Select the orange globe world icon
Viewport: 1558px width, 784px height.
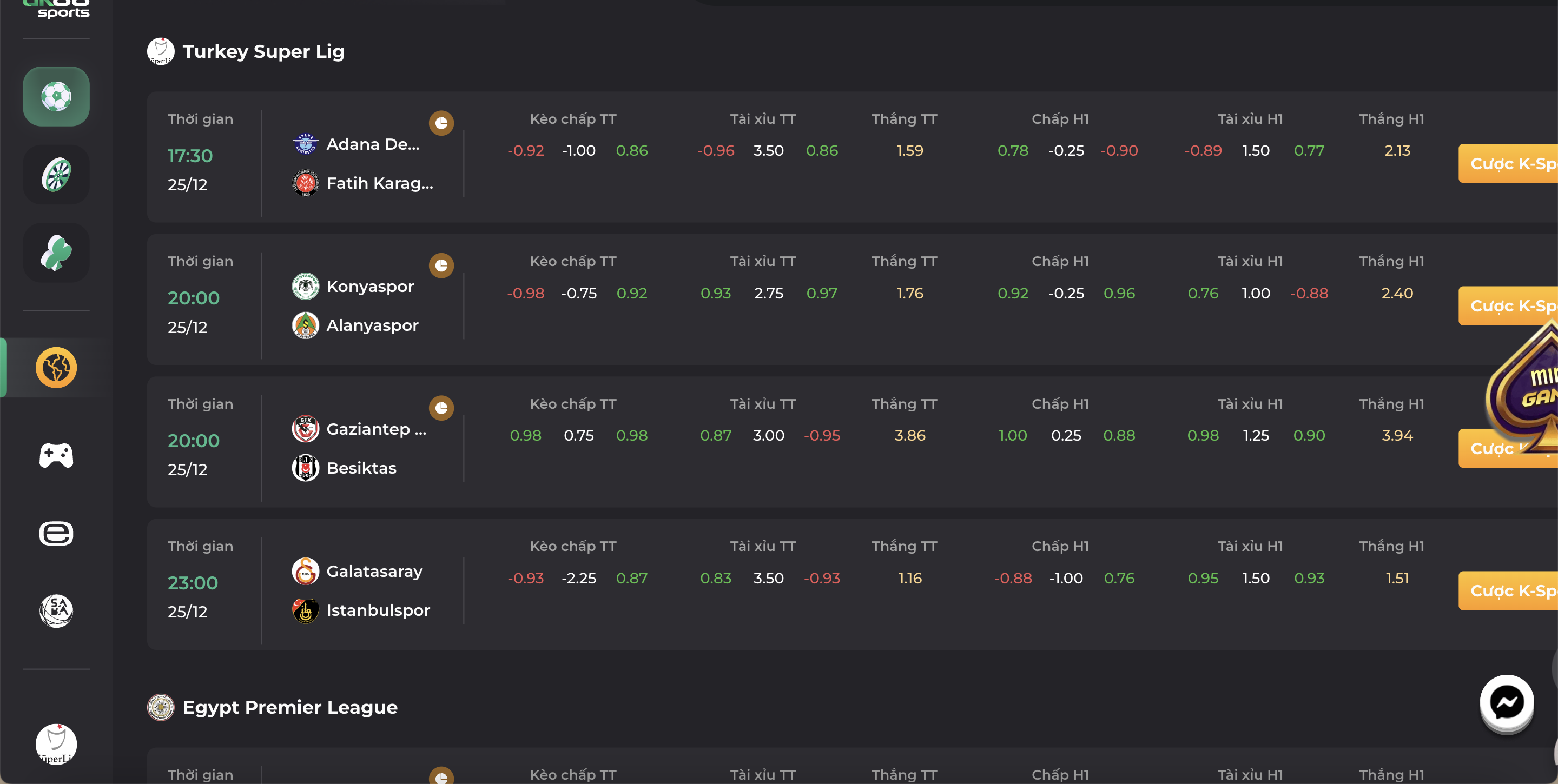pos(56,368)
